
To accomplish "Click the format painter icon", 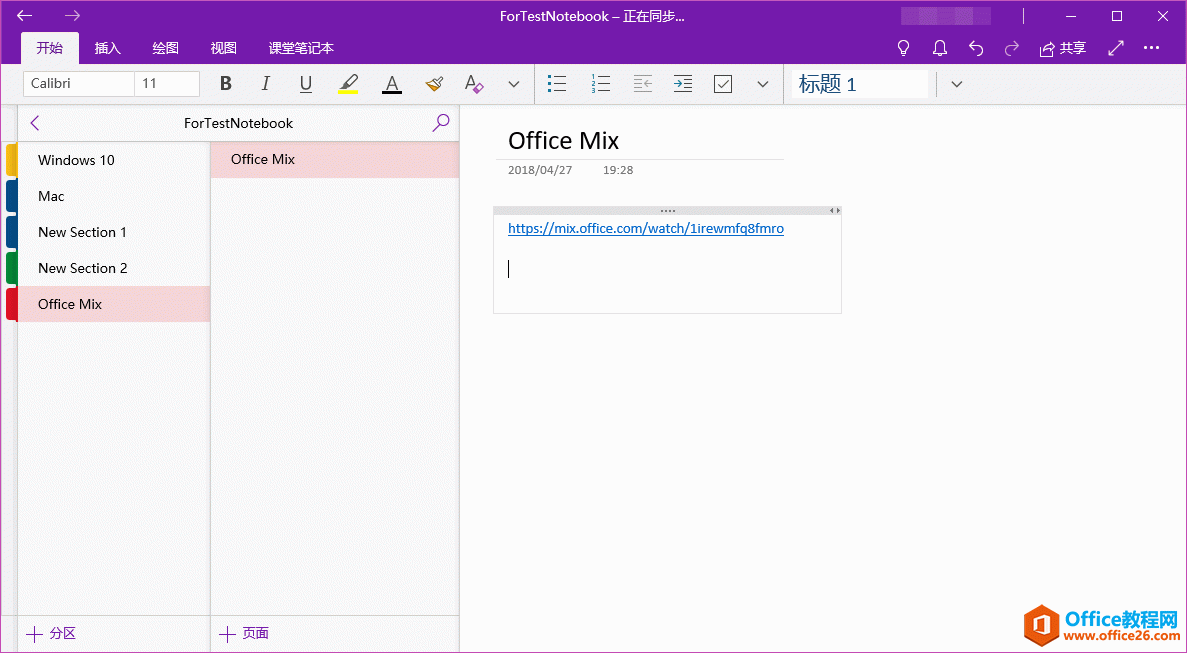I will pos(434,83).
